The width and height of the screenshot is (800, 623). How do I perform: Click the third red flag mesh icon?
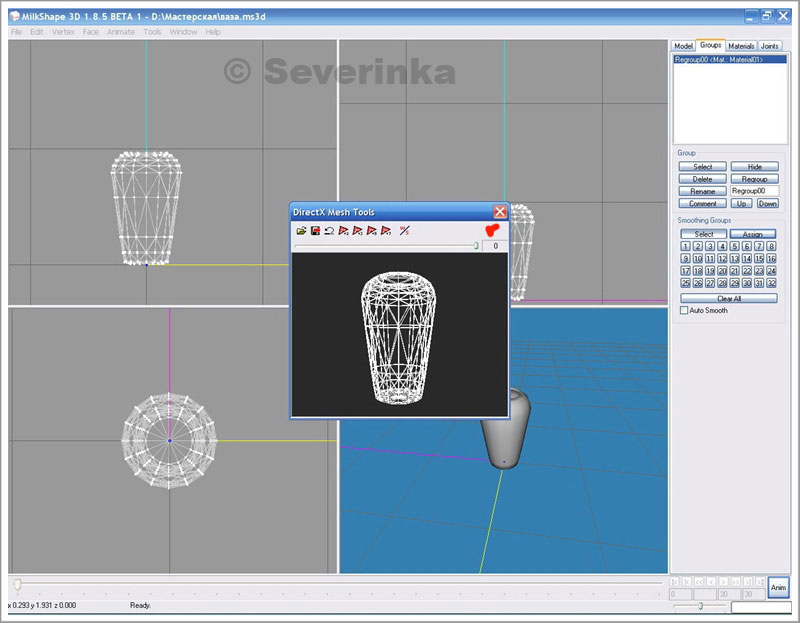(x=371, y=231)
